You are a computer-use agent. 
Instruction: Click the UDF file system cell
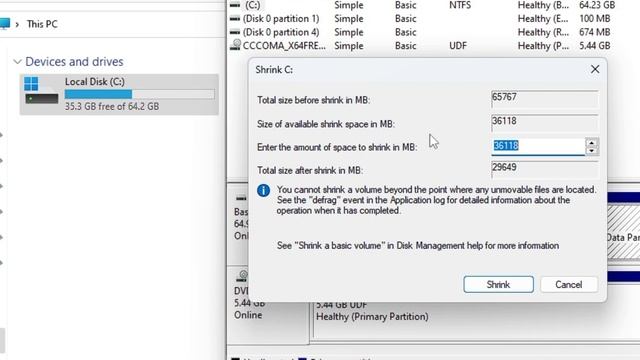point(458,46)
